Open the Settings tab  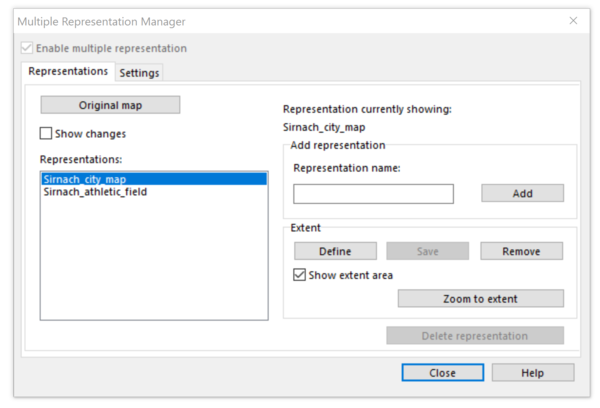click(x=139, y=73)
